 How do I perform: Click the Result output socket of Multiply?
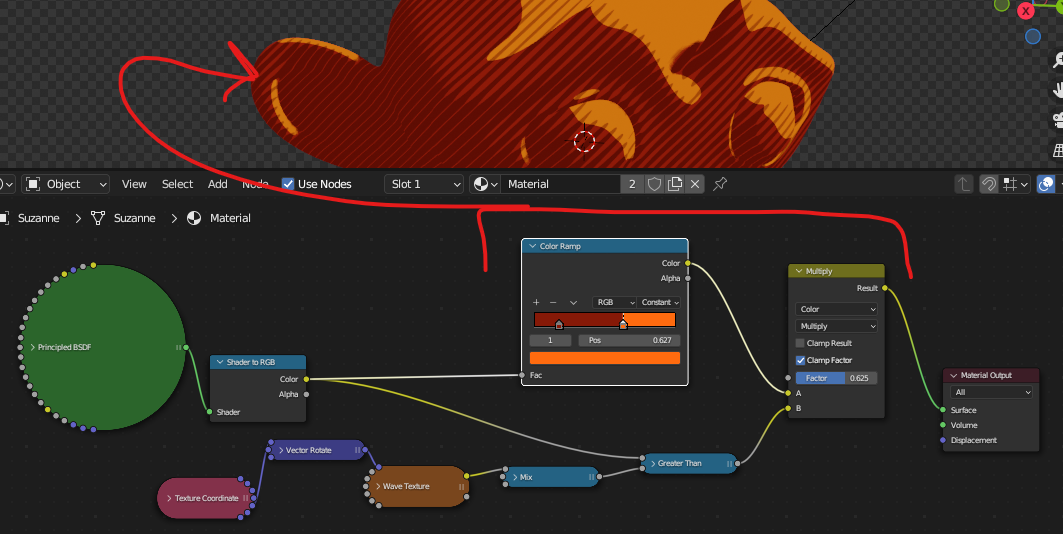(x=885, y=288)
